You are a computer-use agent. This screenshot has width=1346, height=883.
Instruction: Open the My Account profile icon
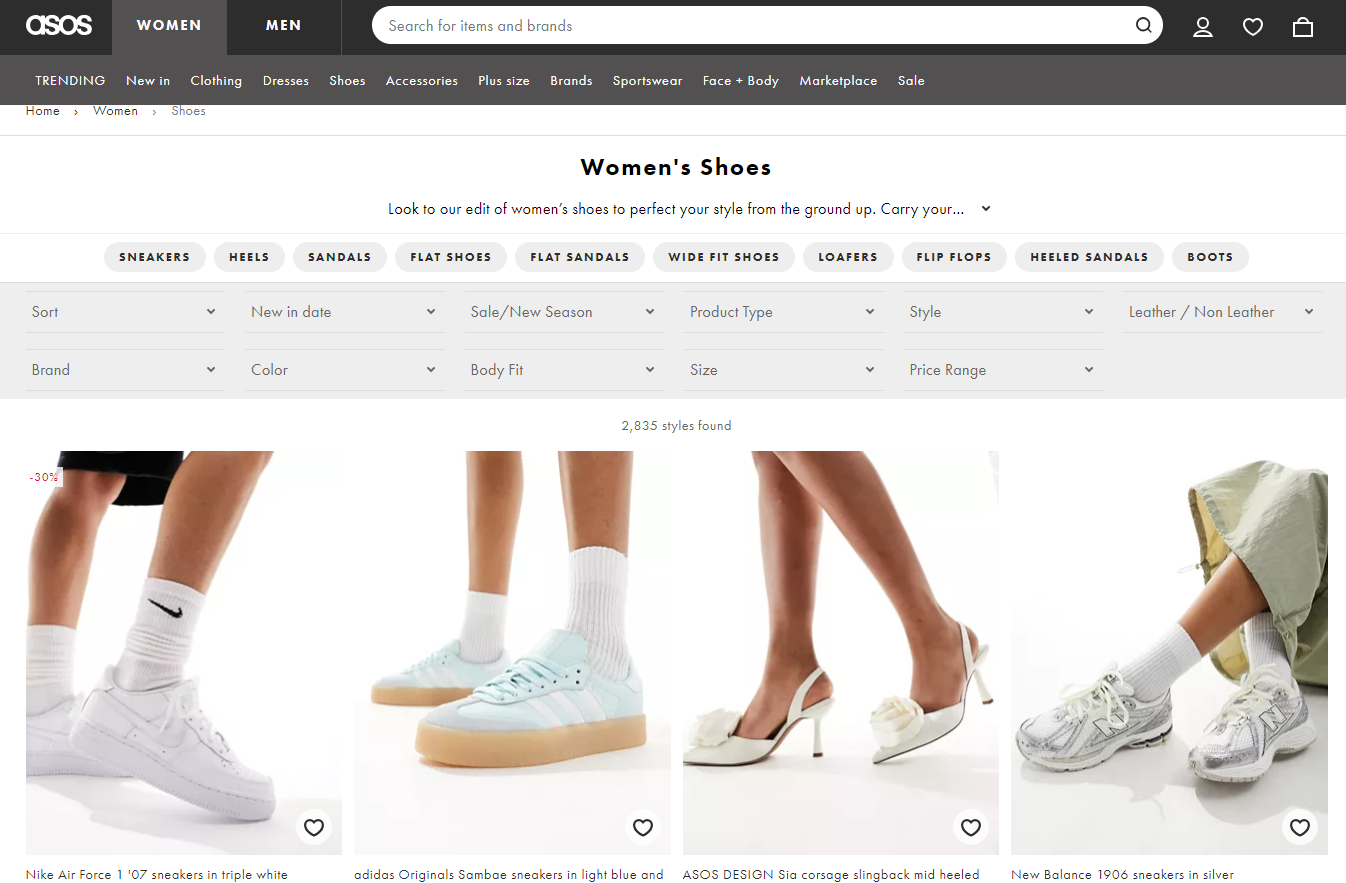(x=1203, y=27)
